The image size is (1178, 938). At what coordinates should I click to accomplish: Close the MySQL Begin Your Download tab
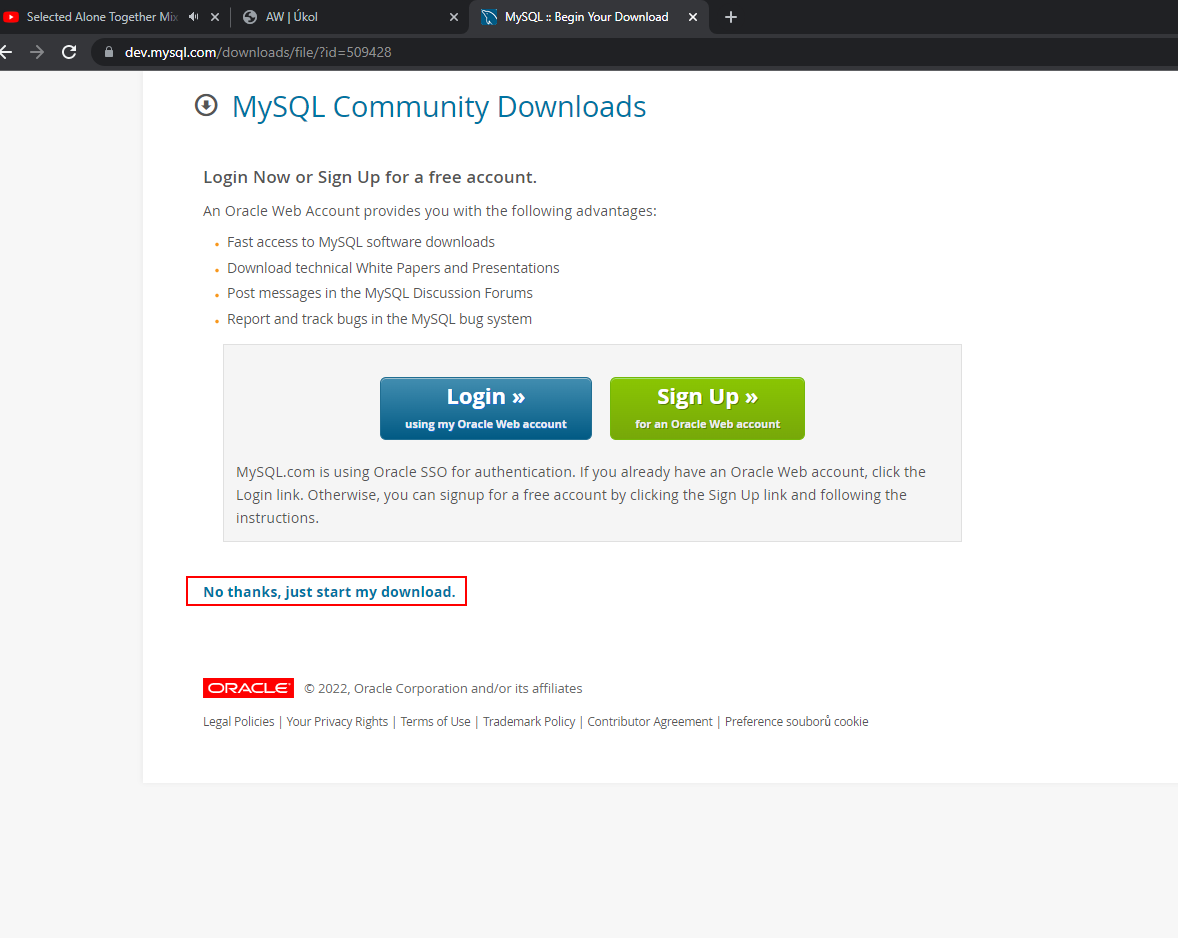[693, 17]
